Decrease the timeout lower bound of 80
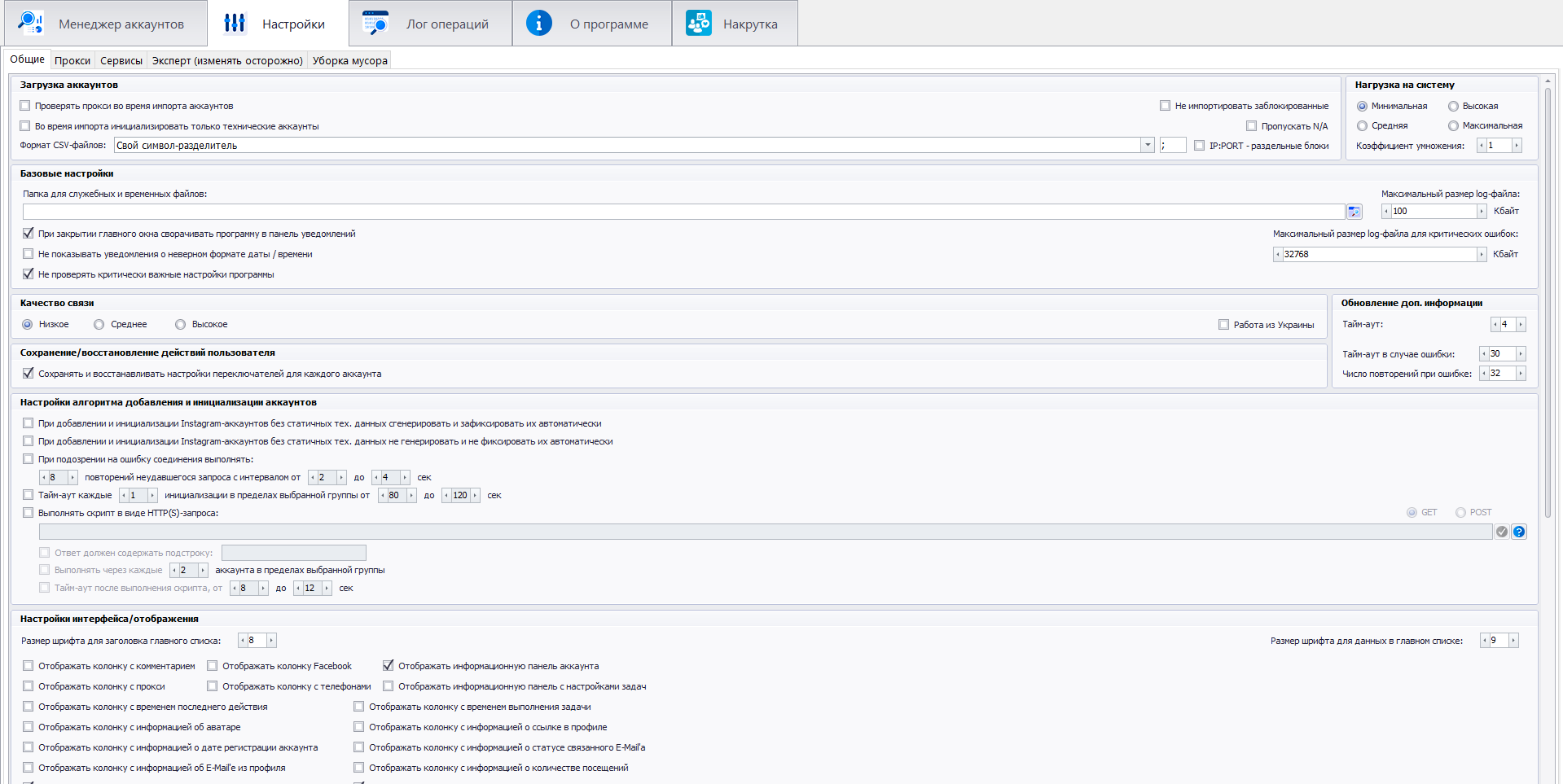 383,495
